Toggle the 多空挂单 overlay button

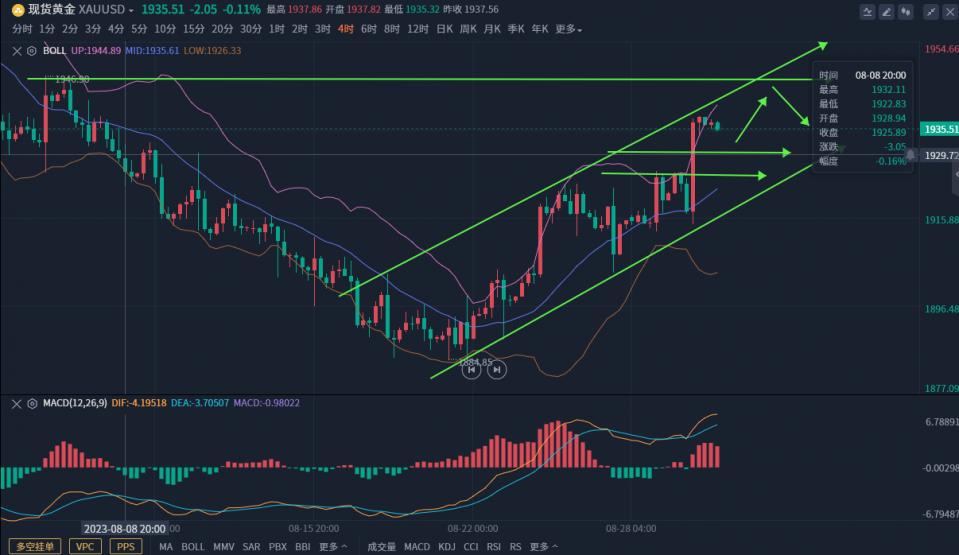pos(34,547)
